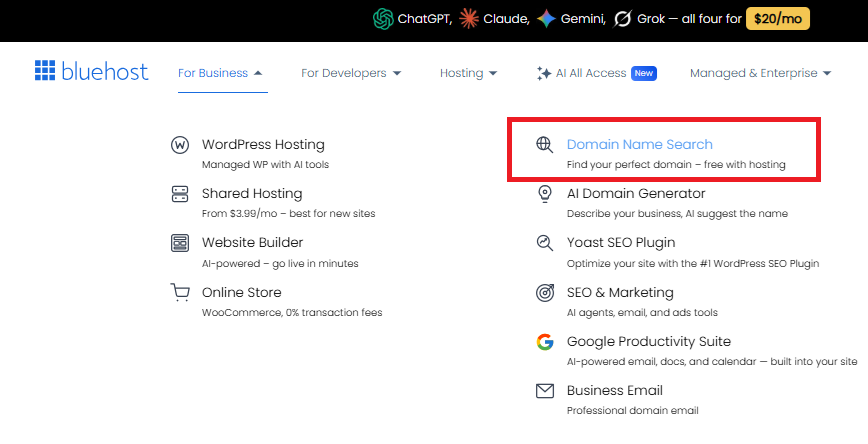Click 'AI-powered – go live in minutes'
Image resolution: width=868 pixels, height=444 pixels.
[x=280, y=264]
